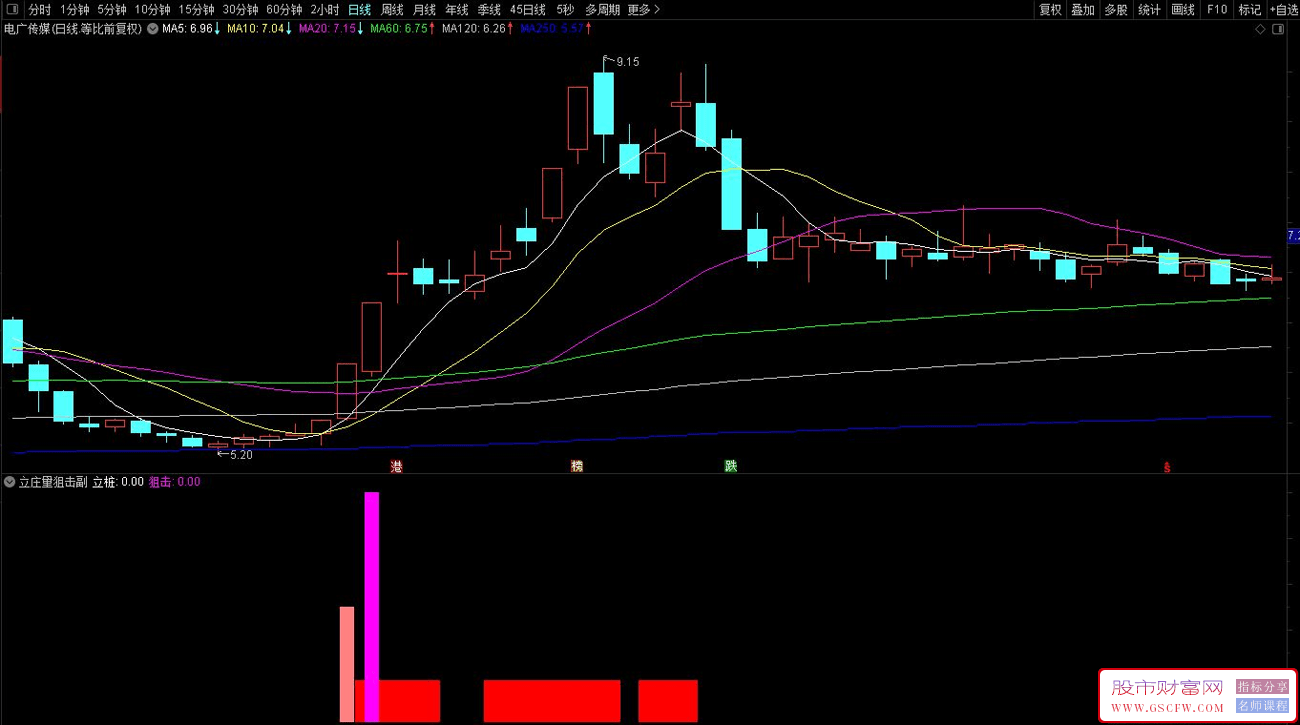This screenshot has width=1300, height=725.
Task: Click the diamond icon at chart top-right
Action: [x=1260, y=30]
